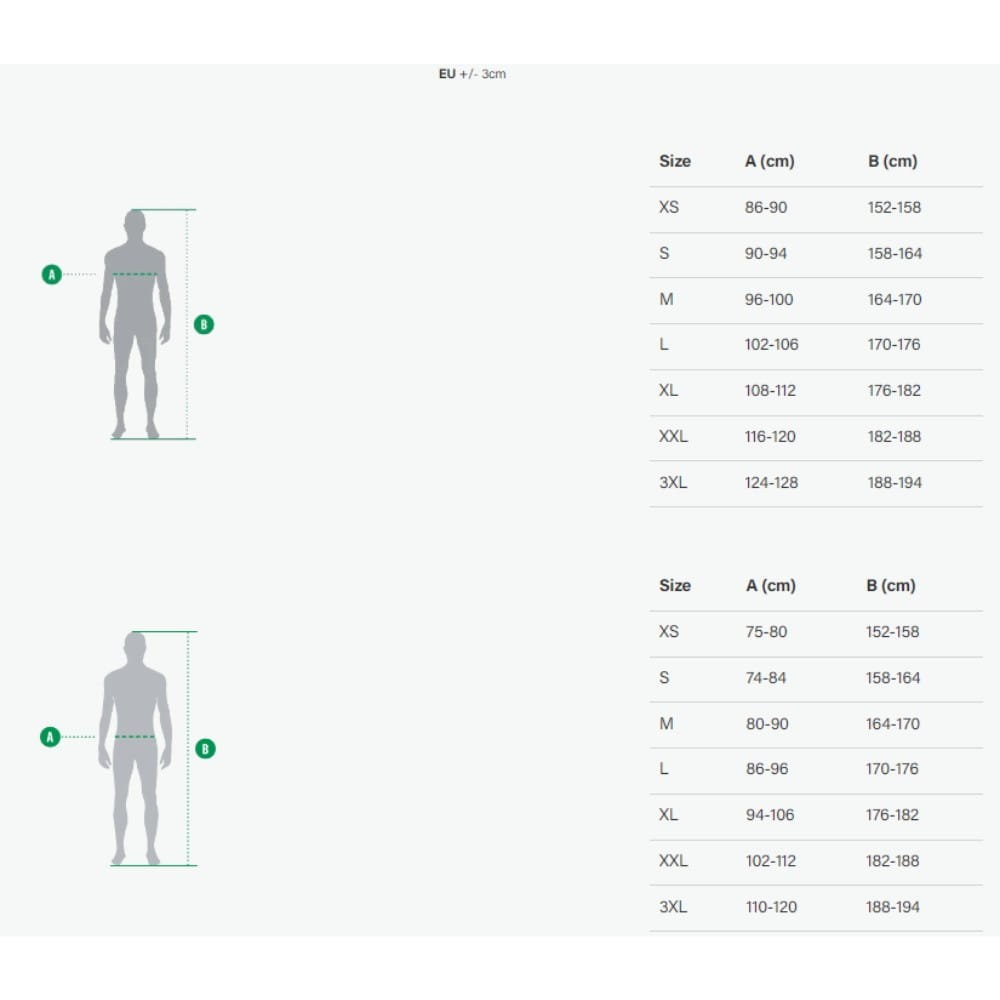
Task: Select the 96-100 chest value for size M
Action: coord(769,299)
